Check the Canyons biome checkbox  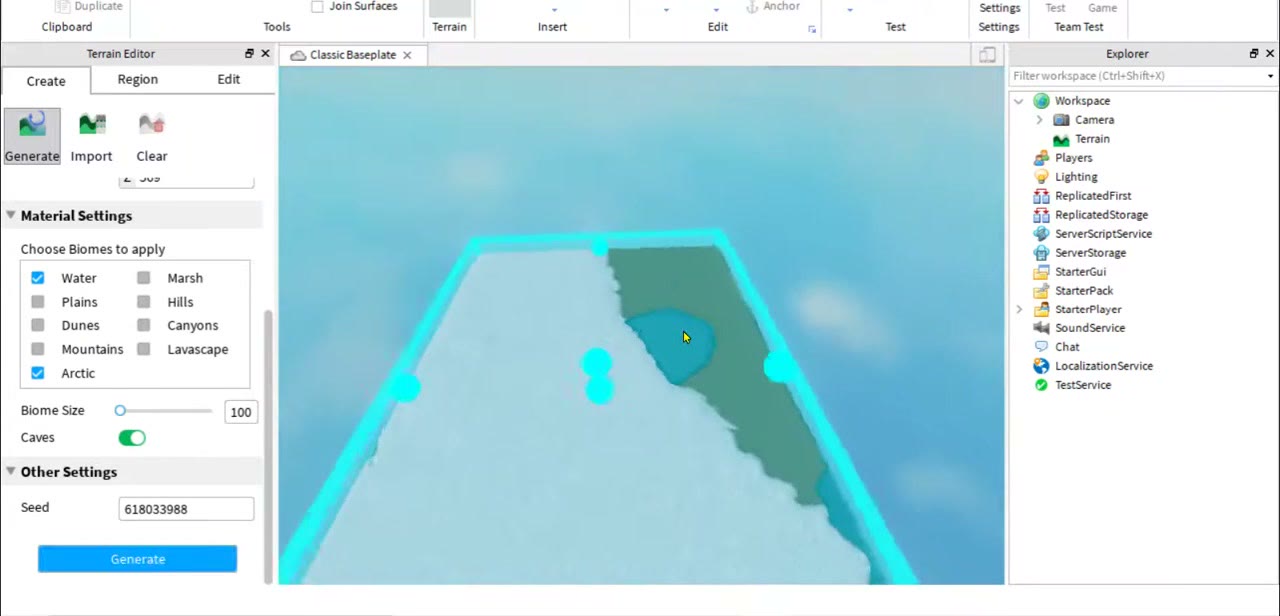tap(144, 325)
